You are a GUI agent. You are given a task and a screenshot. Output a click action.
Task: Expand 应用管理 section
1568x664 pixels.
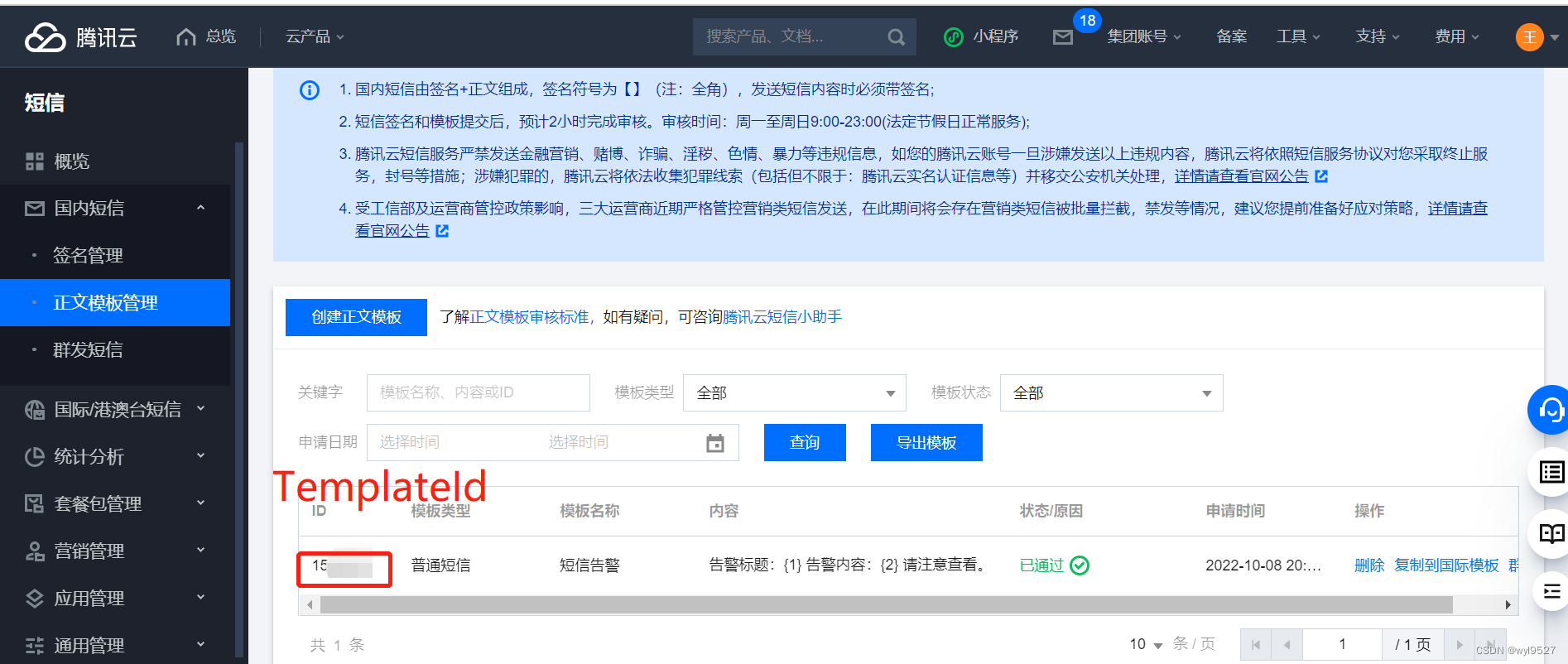click(116, 599)
